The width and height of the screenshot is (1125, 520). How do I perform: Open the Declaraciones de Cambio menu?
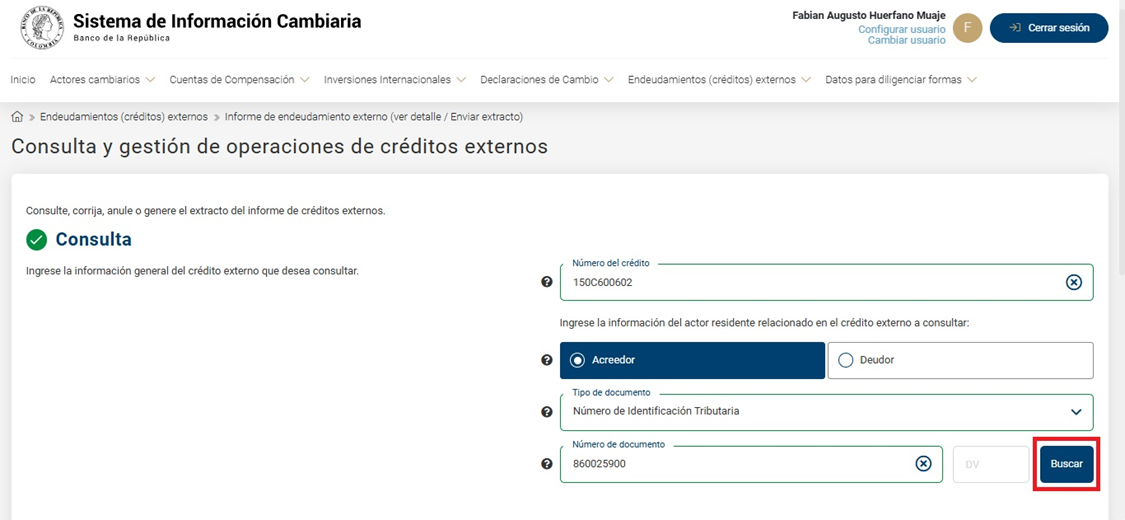546,80
